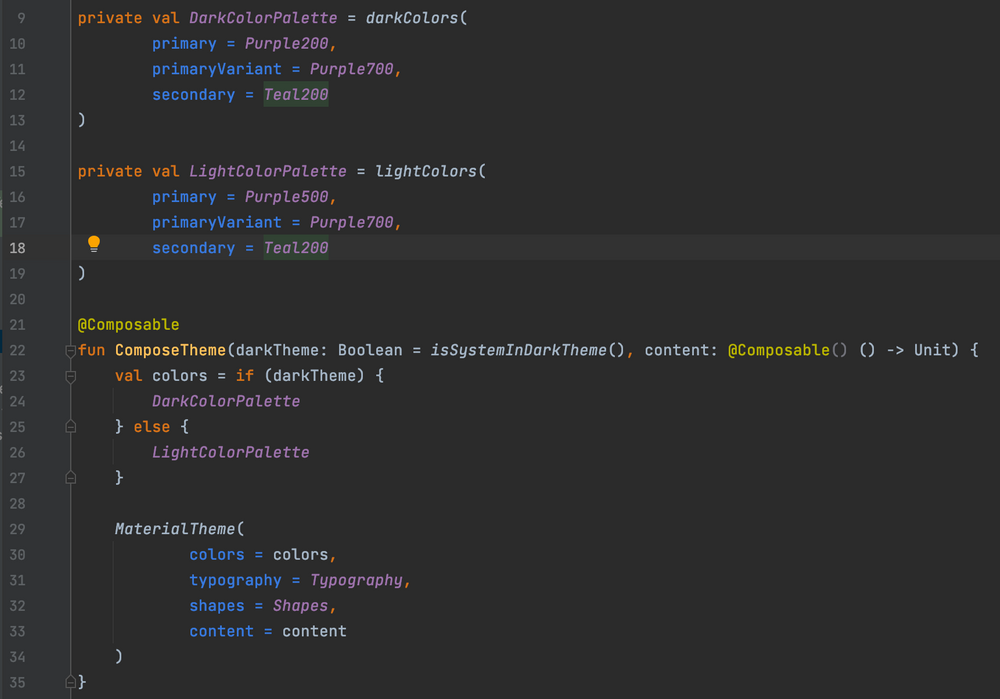Viewport: 1000px width, 699px height.
Task: Place the cursor on the MaterialTheme call
Action: click(x=175, y=529)
